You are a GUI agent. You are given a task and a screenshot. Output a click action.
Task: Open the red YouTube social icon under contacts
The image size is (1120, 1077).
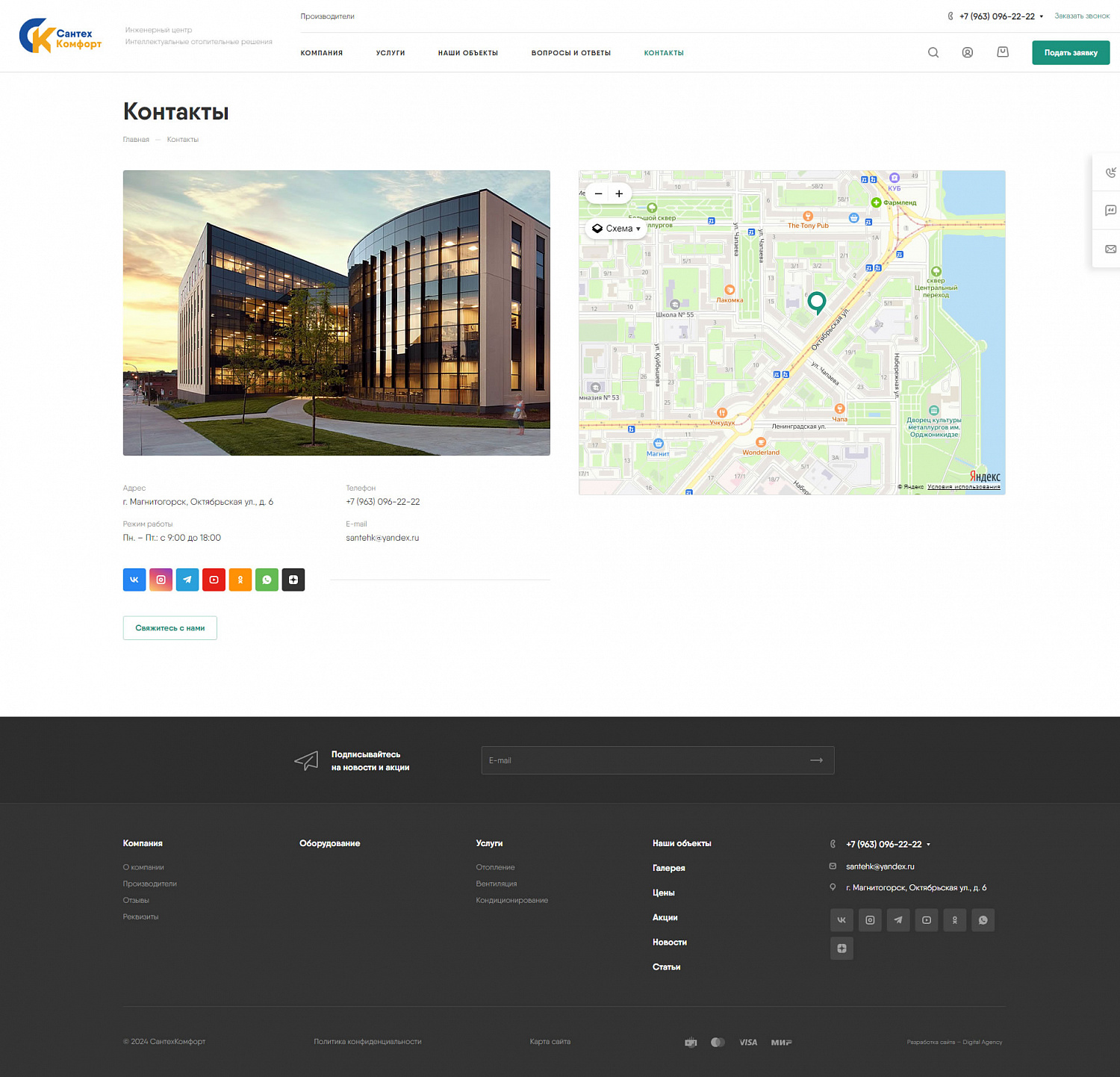coord(214,580)
